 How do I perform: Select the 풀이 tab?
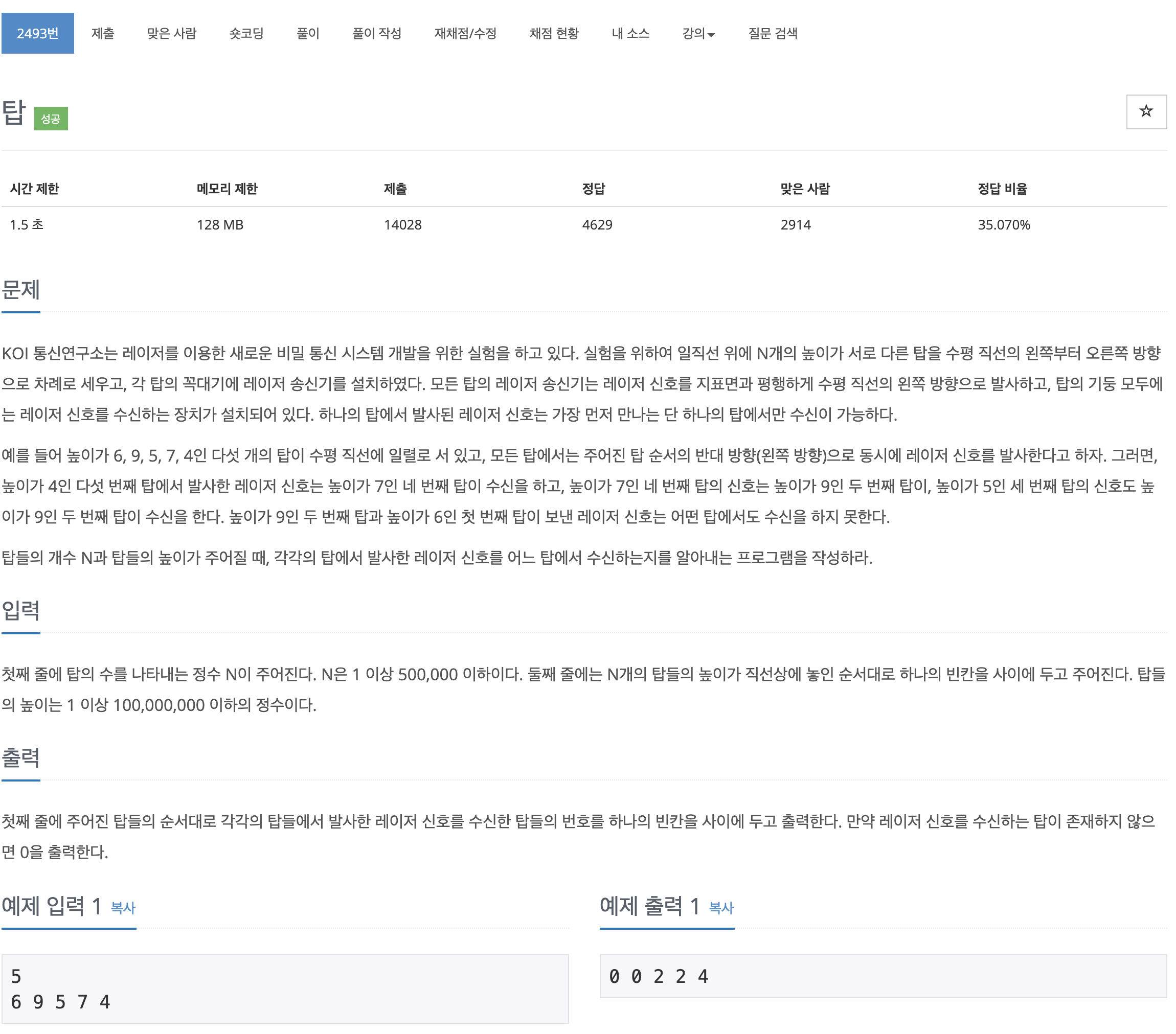pos(308,33)
